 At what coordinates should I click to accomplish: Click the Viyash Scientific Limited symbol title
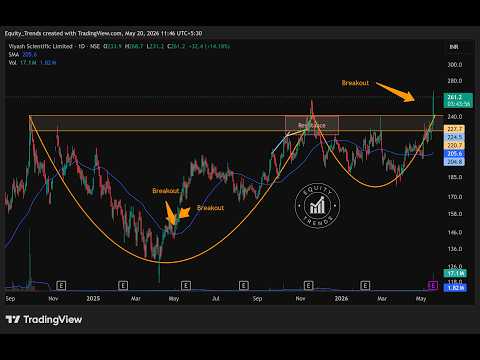[41, 46]
